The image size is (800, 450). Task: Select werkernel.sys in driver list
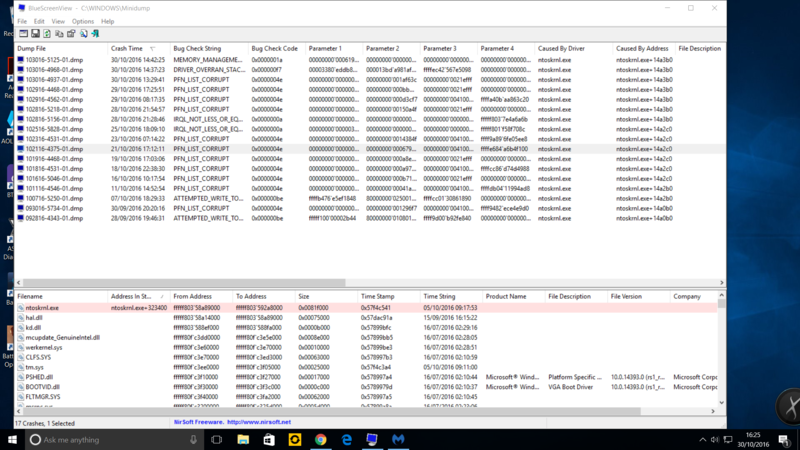coord(43,347)
